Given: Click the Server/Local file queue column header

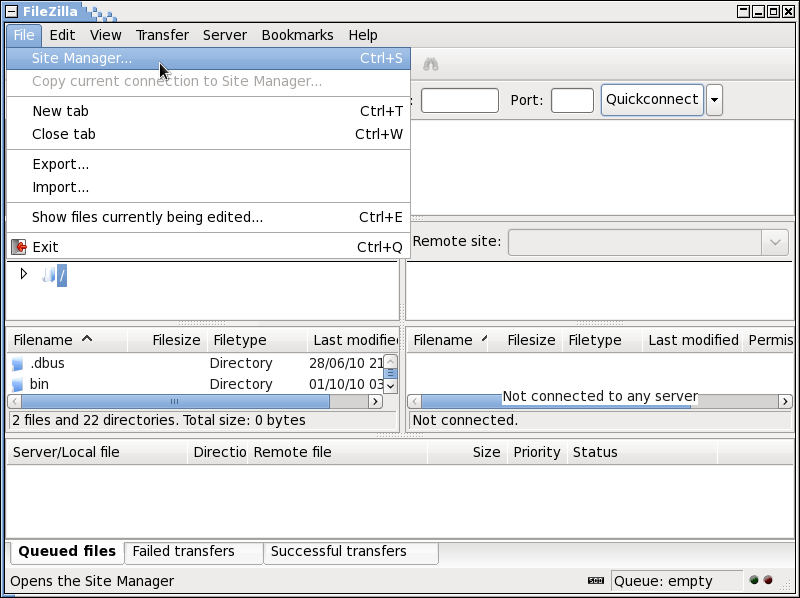Looking at the screenshot, I should pos(97,452).
